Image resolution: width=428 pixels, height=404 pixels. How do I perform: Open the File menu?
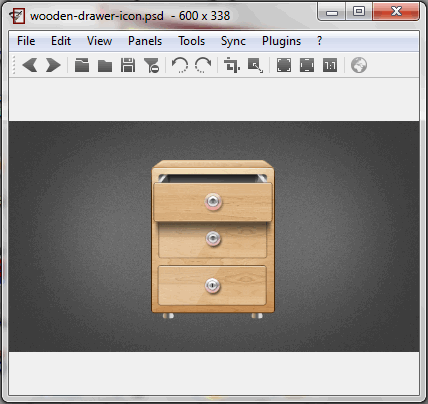tap(26, 41)
